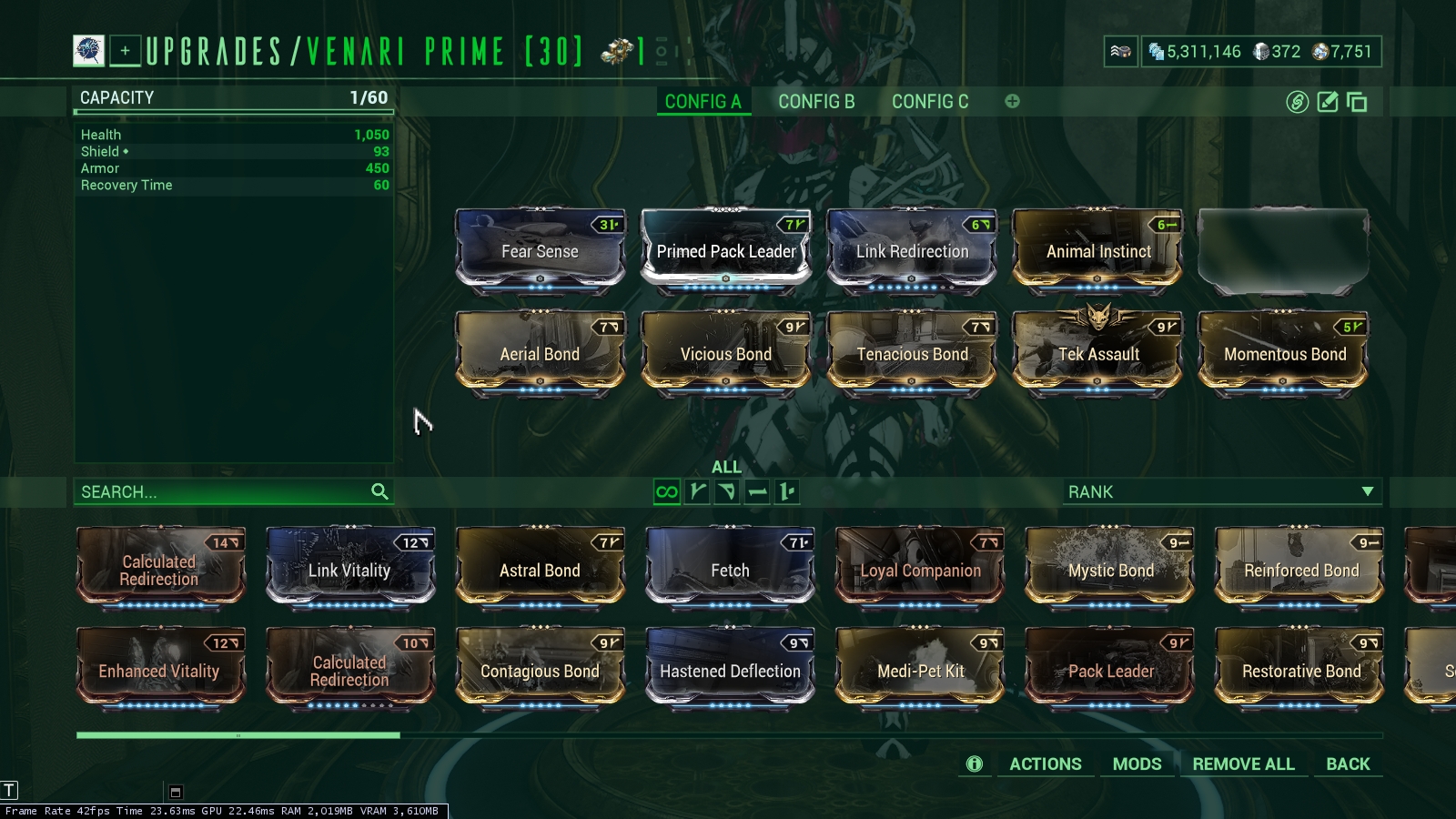The width and height of the screenshot is (1456, 819).
Task: Open the MODS menu
Action: pos(1137,764)
